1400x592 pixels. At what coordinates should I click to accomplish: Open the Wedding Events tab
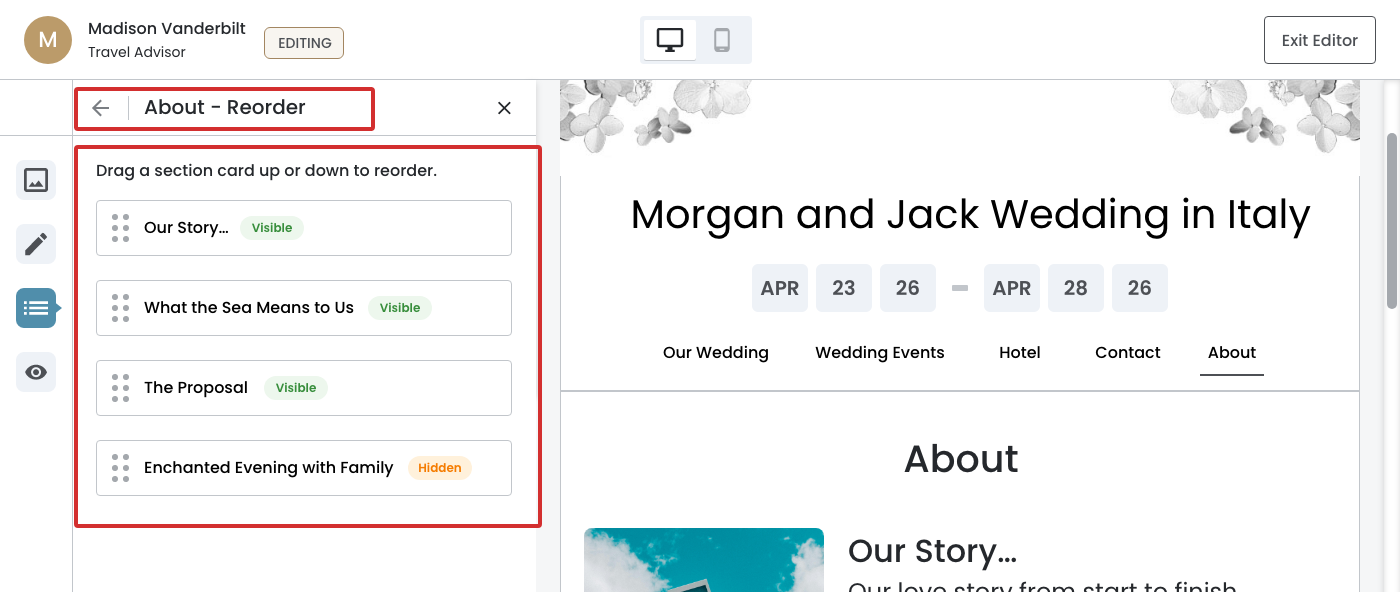879,352
